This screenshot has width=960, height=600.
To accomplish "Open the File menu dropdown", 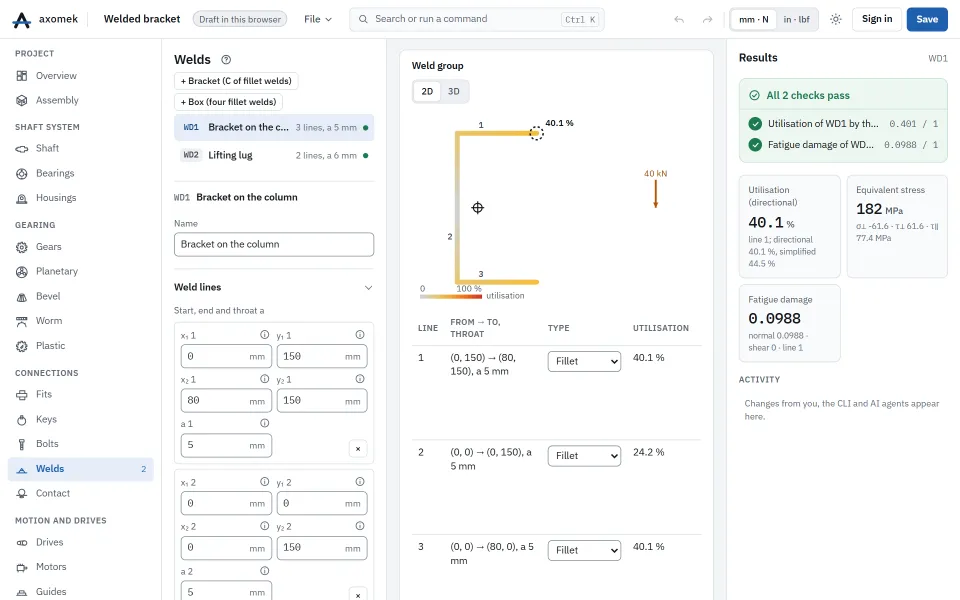I will click(x=318, y=20).
